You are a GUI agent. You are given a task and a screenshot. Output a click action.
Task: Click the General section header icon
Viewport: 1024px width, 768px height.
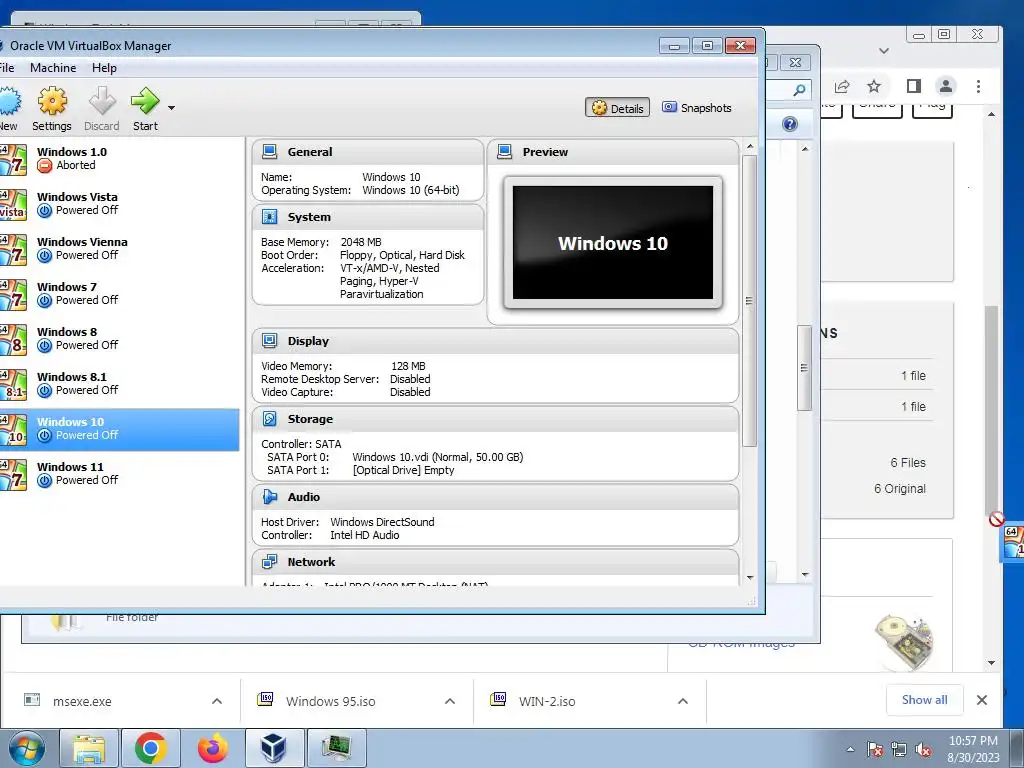(x=269, y=152)
